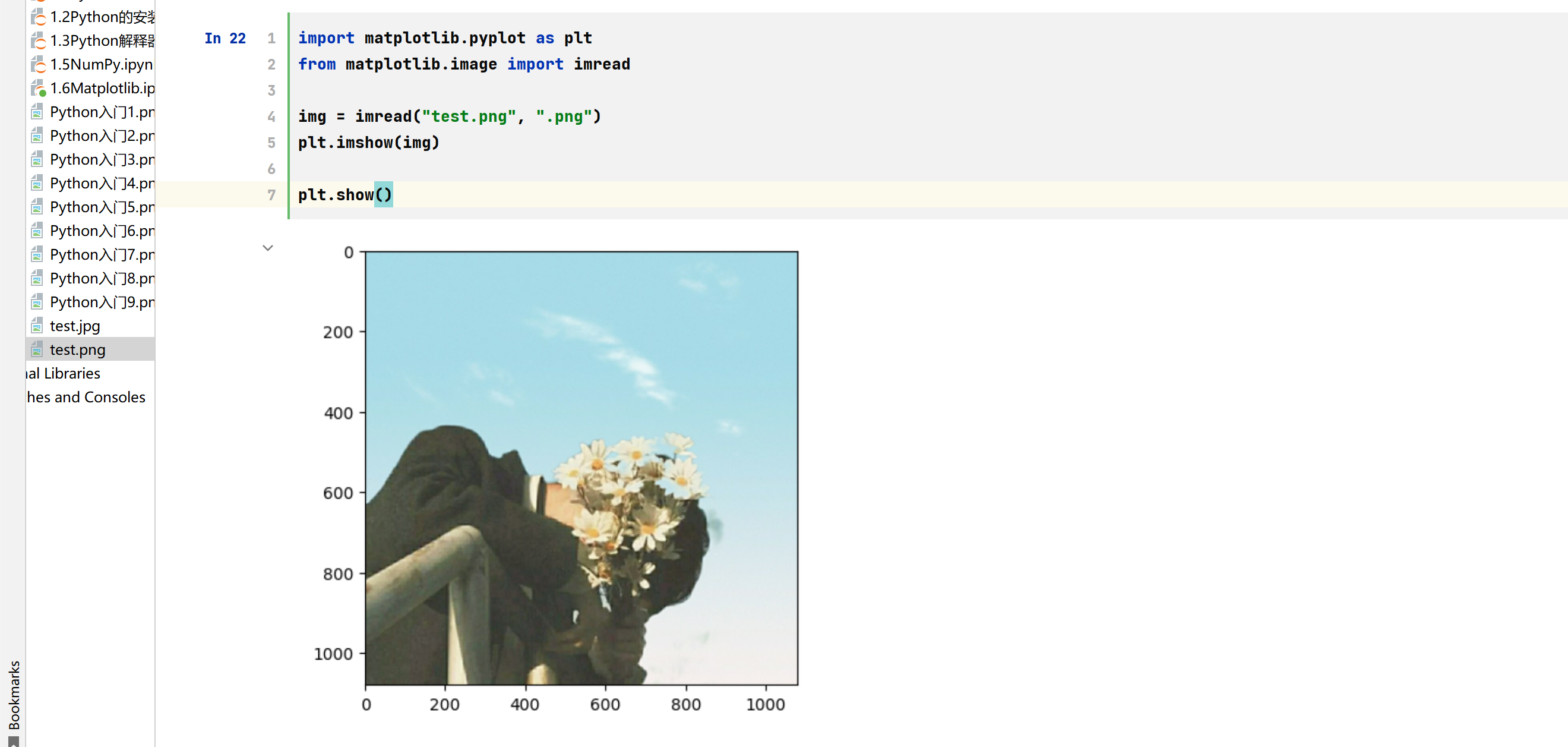Image resolution: width=1568 pixels, height=747 pixels.
Task: Expand the Scratches and Consoles node
Action: 86,398
